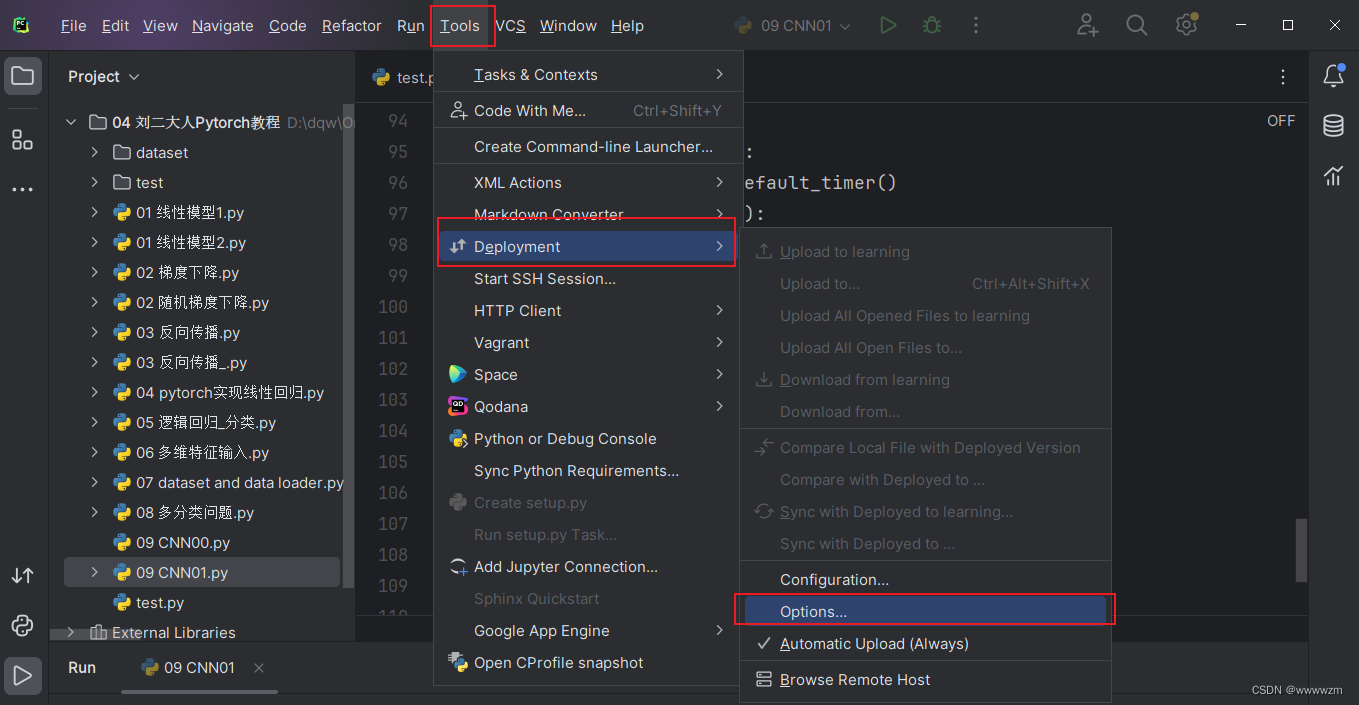Viewport: 1359px width, 705px height.
Task: Open Code With Me add-user icon
Action: pos(1087,26)
